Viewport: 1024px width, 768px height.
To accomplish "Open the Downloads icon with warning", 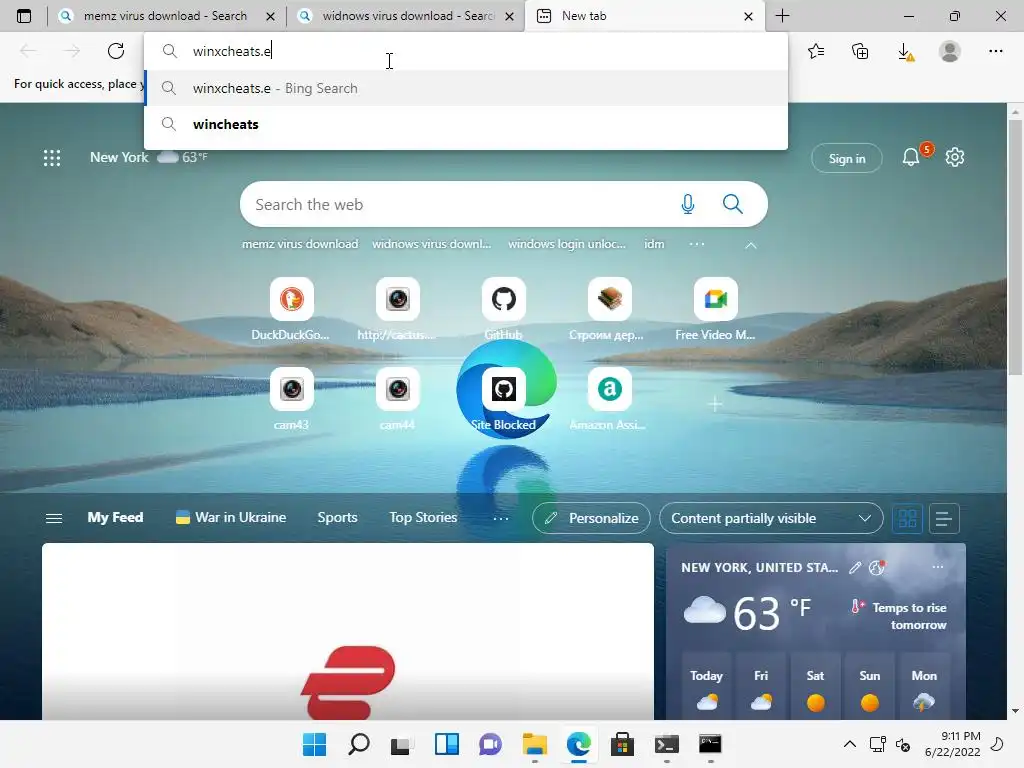I will (905, 52).
